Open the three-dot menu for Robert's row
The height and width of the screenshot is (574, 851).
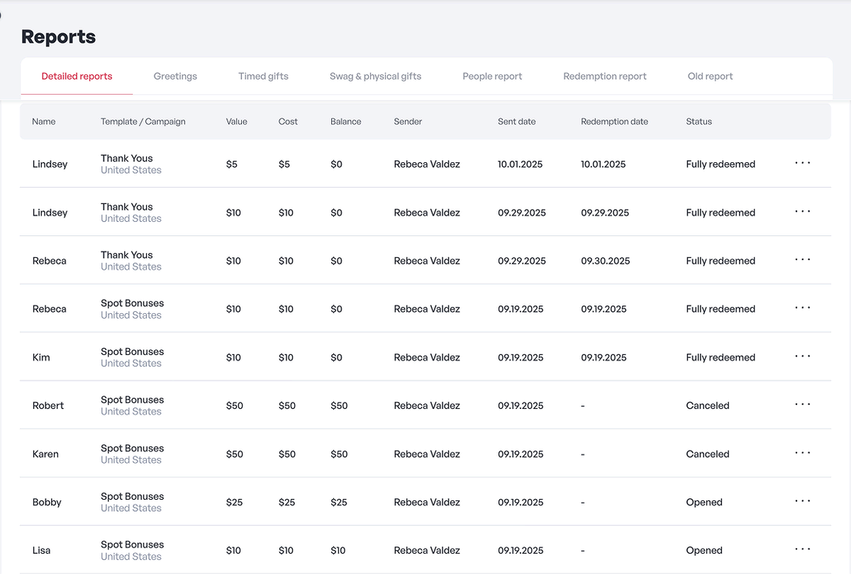802,404
